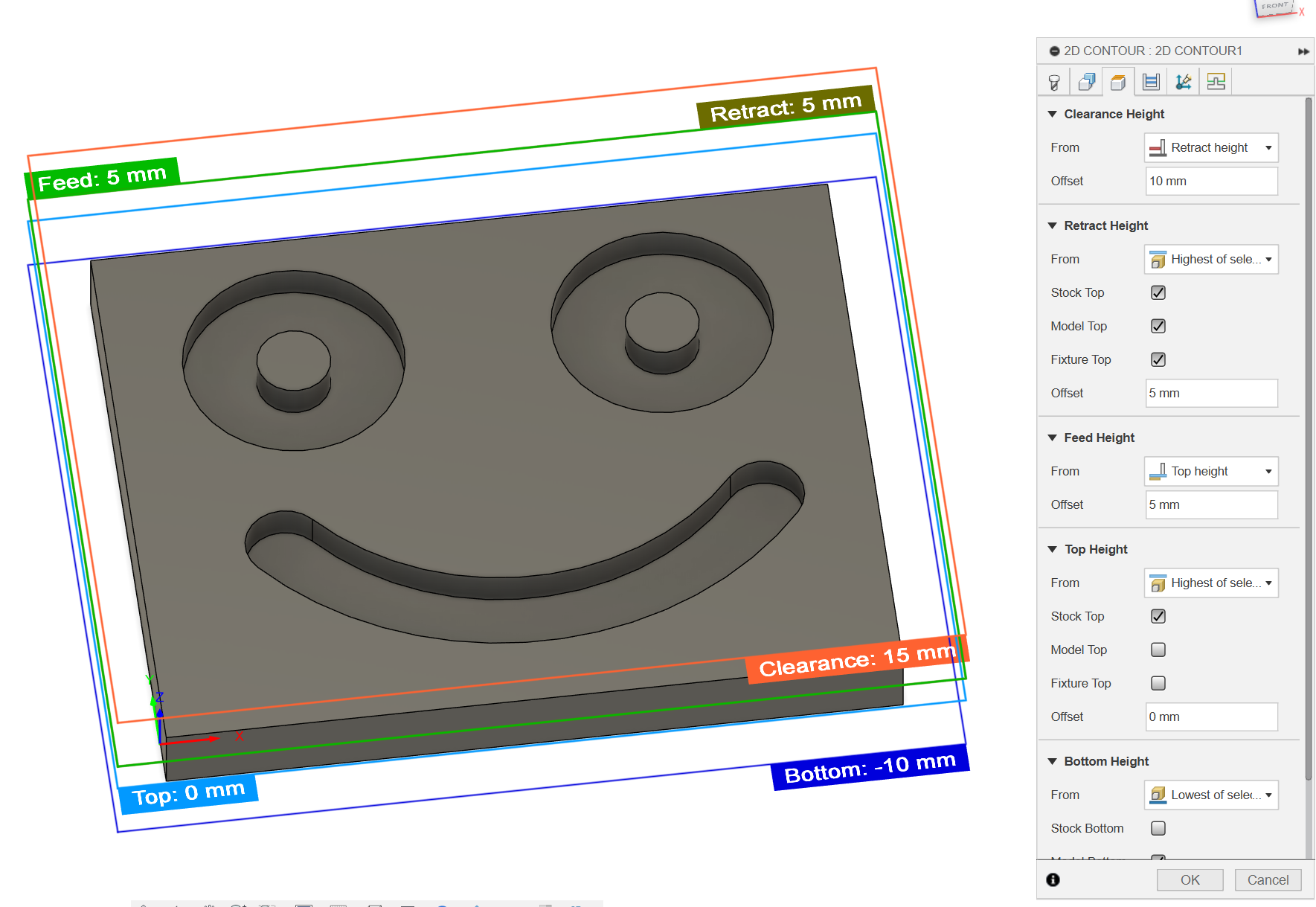Viewport: 1316px width, 907px height.
Task: Click the info icon at dialog bottom
Action: (1053, 879)
